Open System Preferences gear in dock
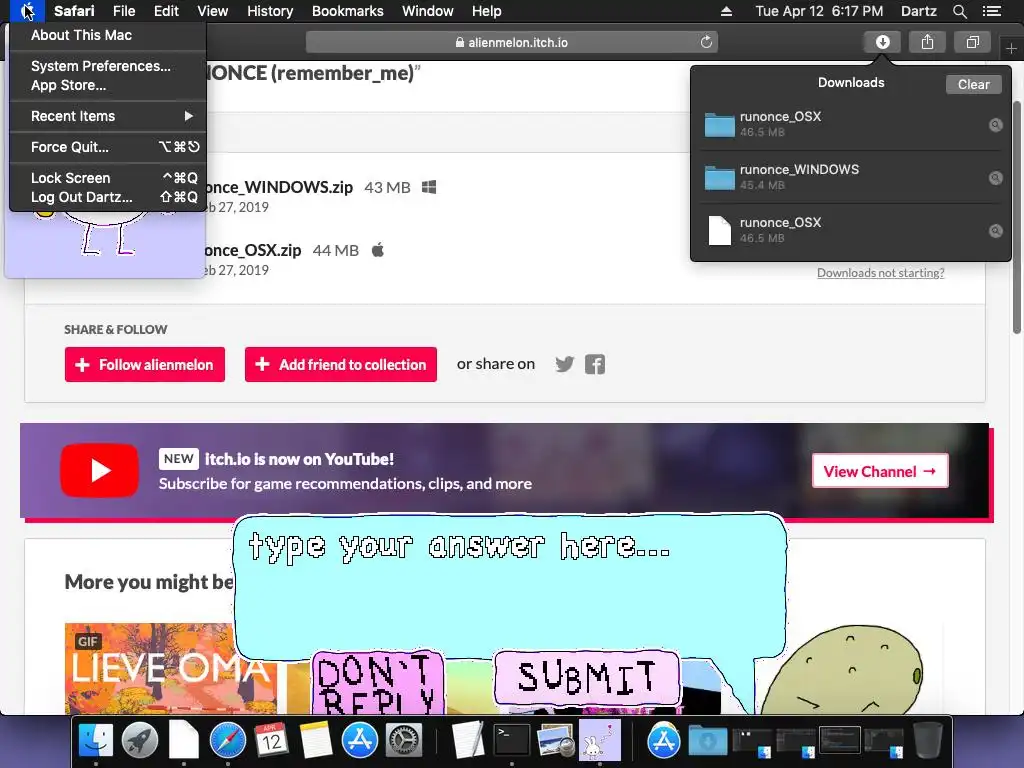This screenshot has height=768, width=1024. click(x=404, y=741)
